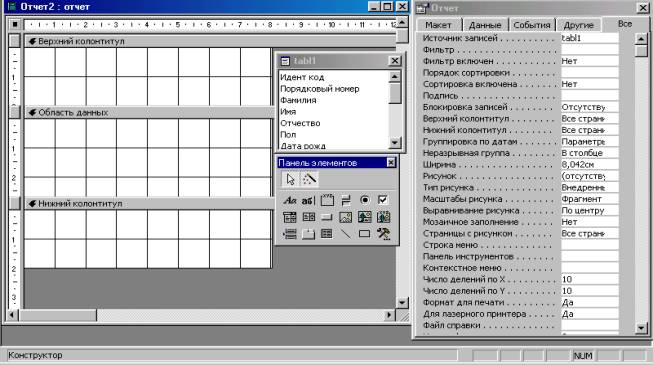
Task: Choose the Rectangle tool
Action: (x=364, y=234)
